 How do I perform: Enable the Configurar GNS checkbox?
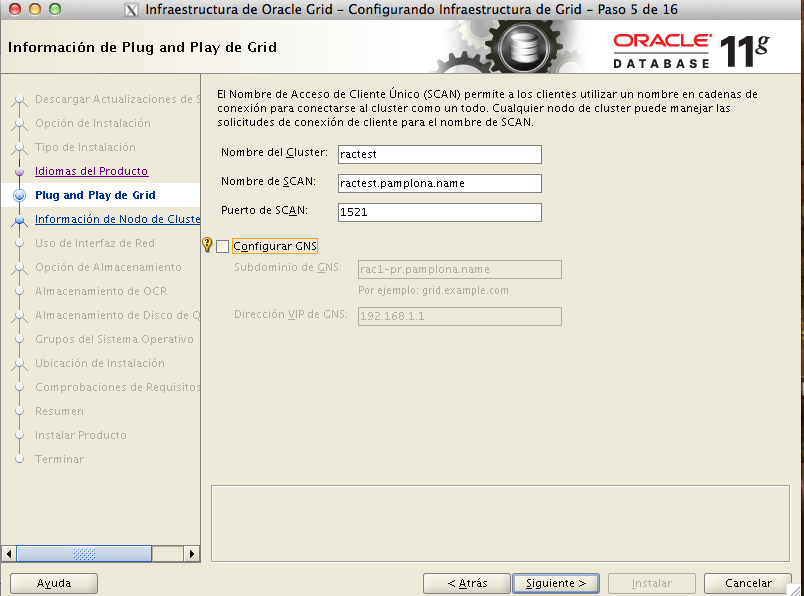(223, 247)
